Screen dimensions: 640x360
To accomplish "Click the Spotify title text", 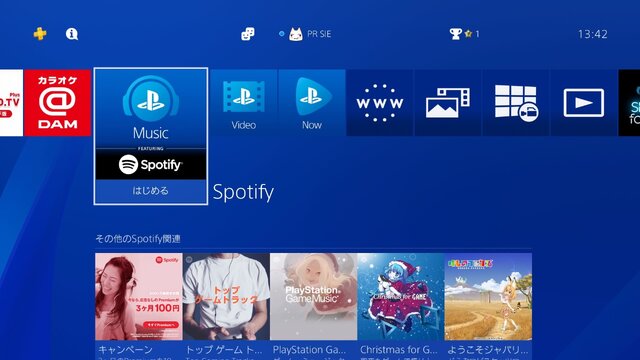I will click(243, 192).
